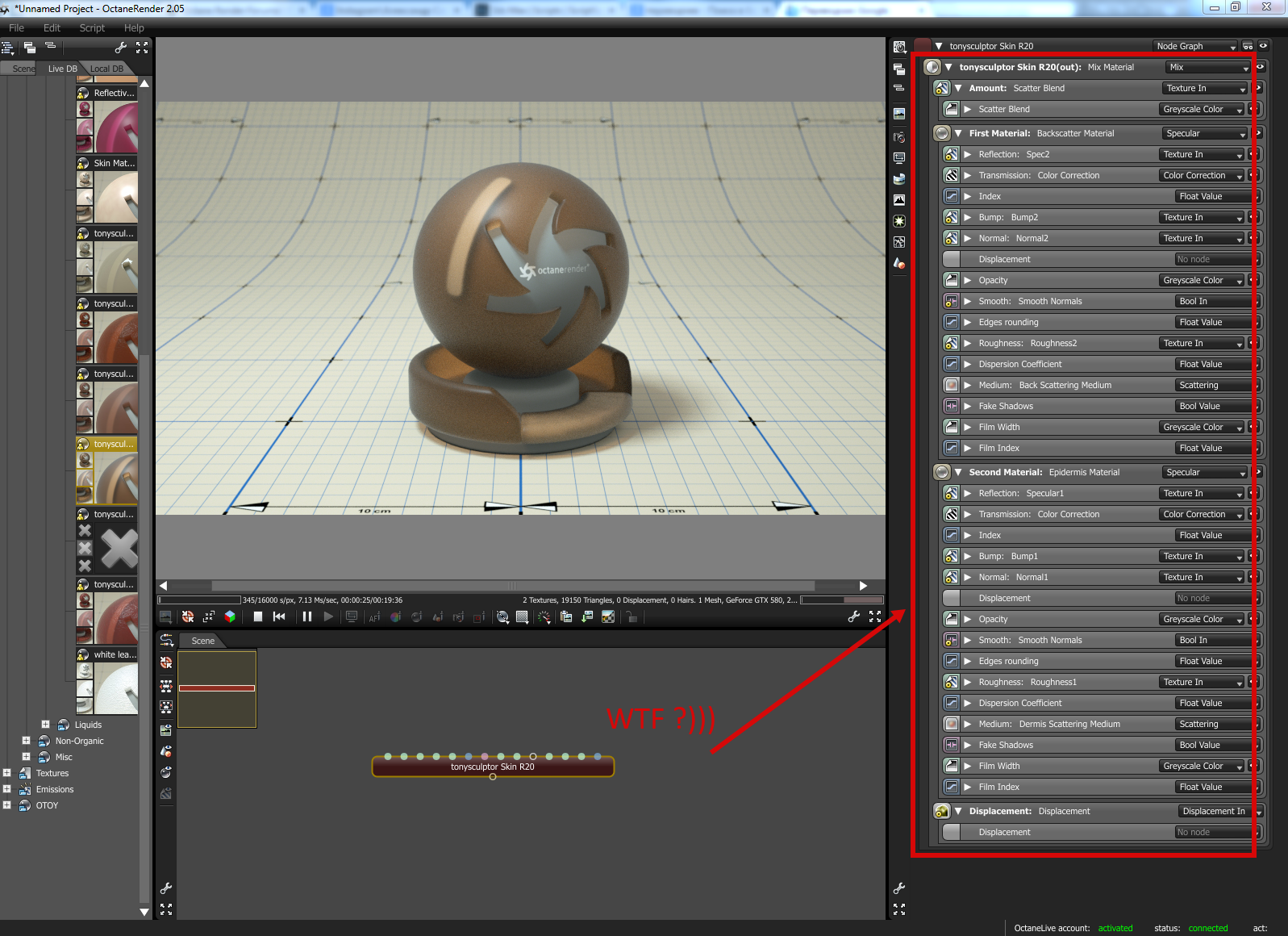The width and height of the screenshot is (1288, 936).
Task: Click the colored cube icon in render toolbar
Action: point(230,616)
